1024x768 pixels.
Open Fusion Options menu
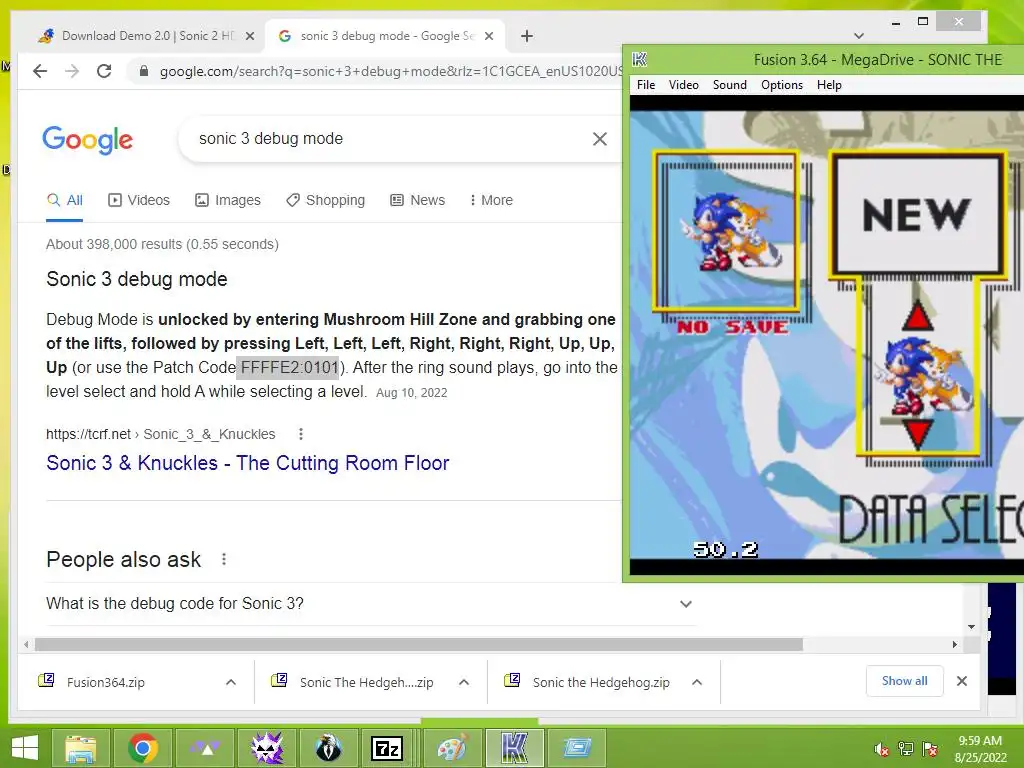click(x=782, y=85)
